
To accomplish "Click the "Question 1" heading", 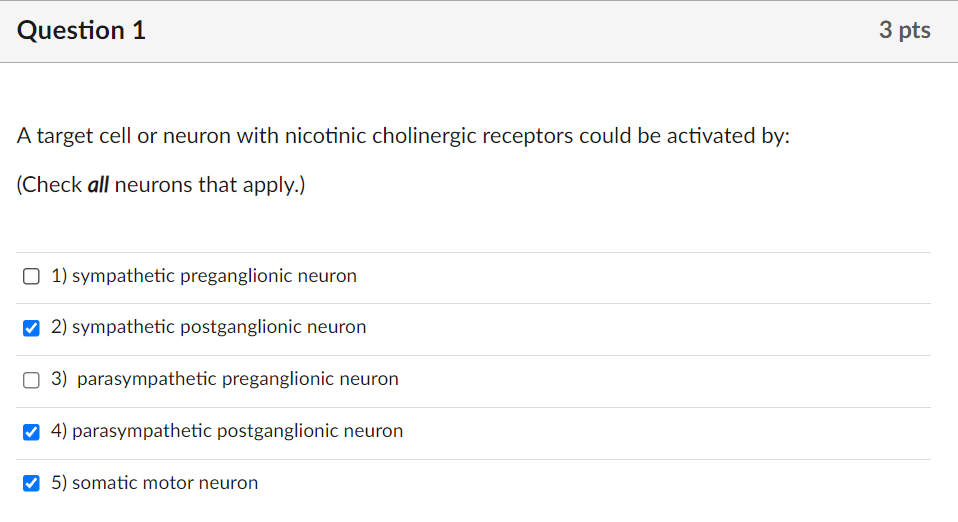I will 82,31.
